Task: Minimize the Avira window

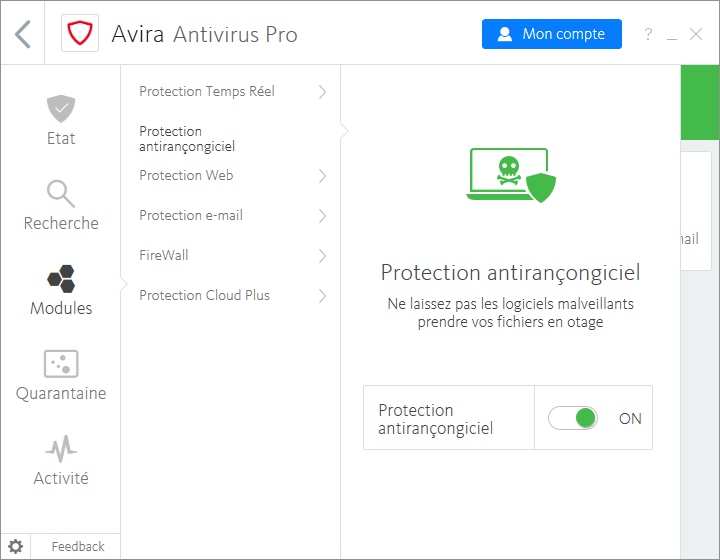Action: coord(672,36)
